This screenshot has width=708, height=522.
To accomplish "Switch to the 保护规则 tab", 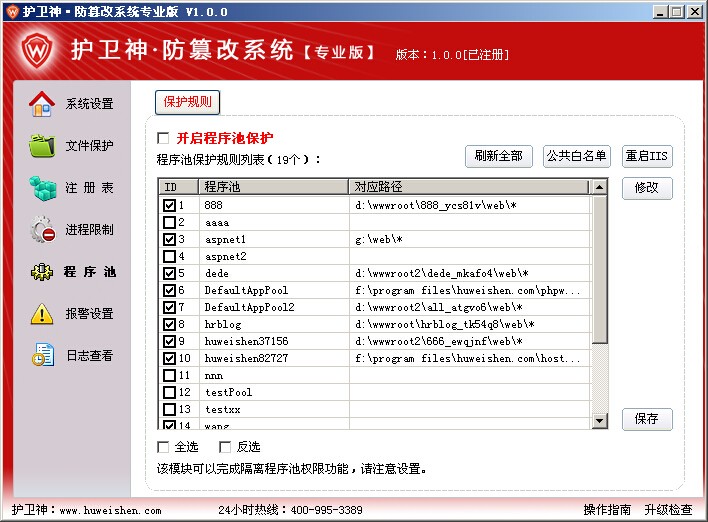I will click(x=187, y=102).
